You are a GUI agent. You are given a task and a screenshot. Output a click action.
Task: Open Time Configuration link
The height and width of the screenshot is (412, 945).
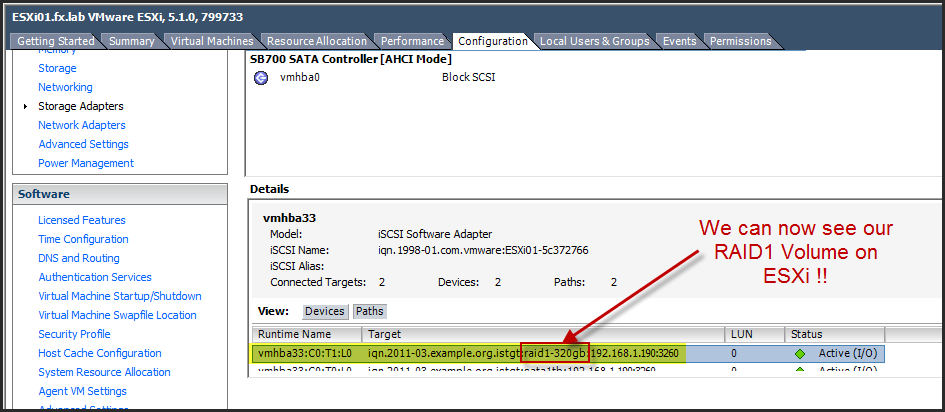click(x=83, y=239)
